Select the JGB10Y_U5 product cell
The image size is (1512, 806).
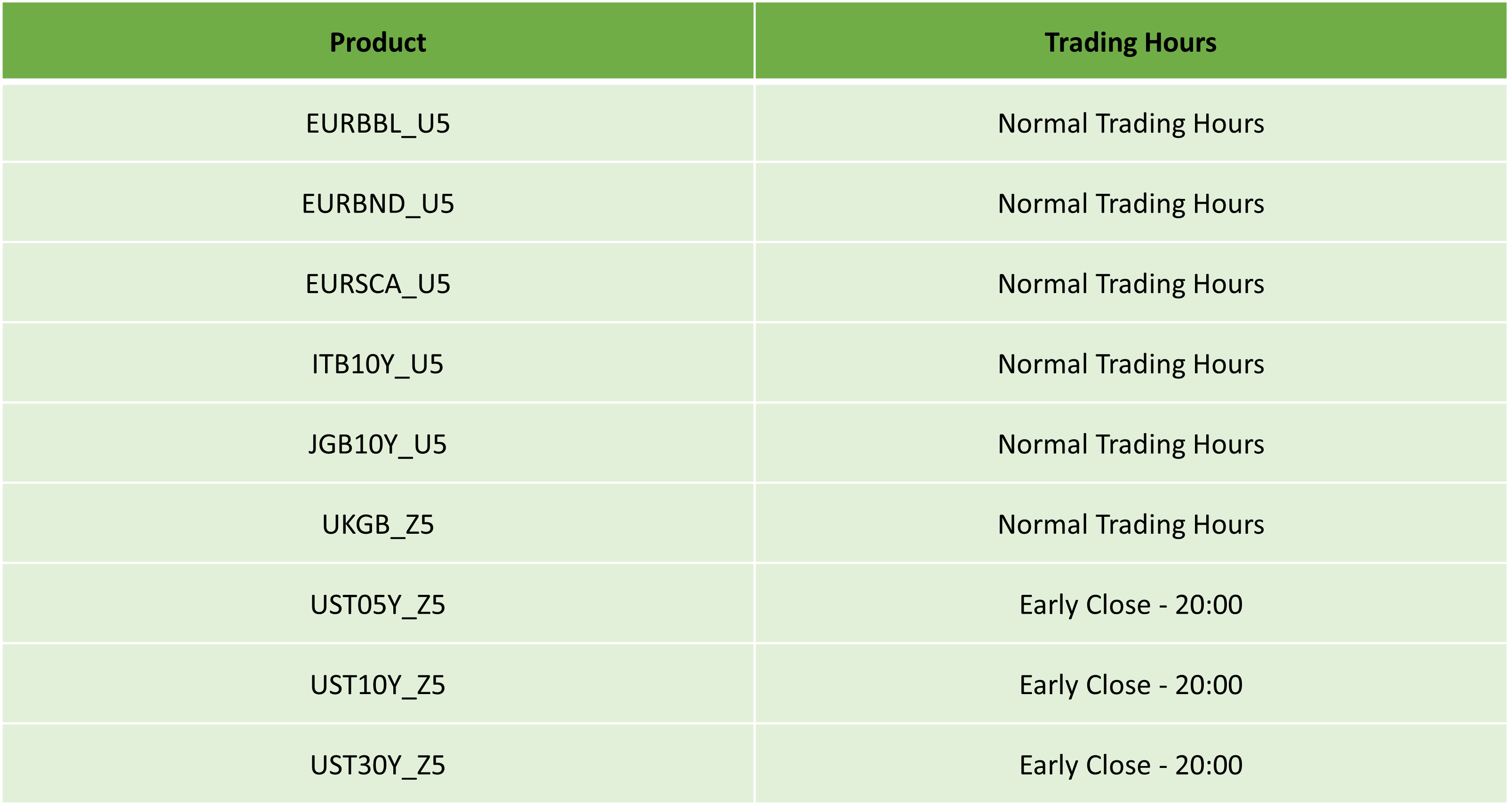(377, 444)
